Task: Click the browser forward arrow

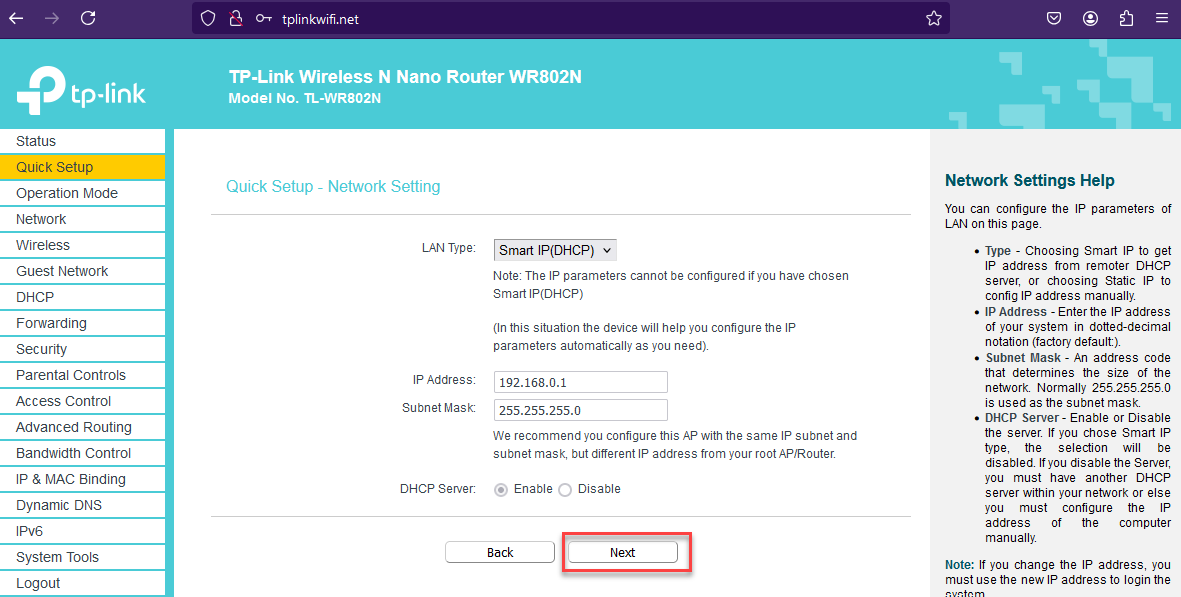Action: [52, 18]
